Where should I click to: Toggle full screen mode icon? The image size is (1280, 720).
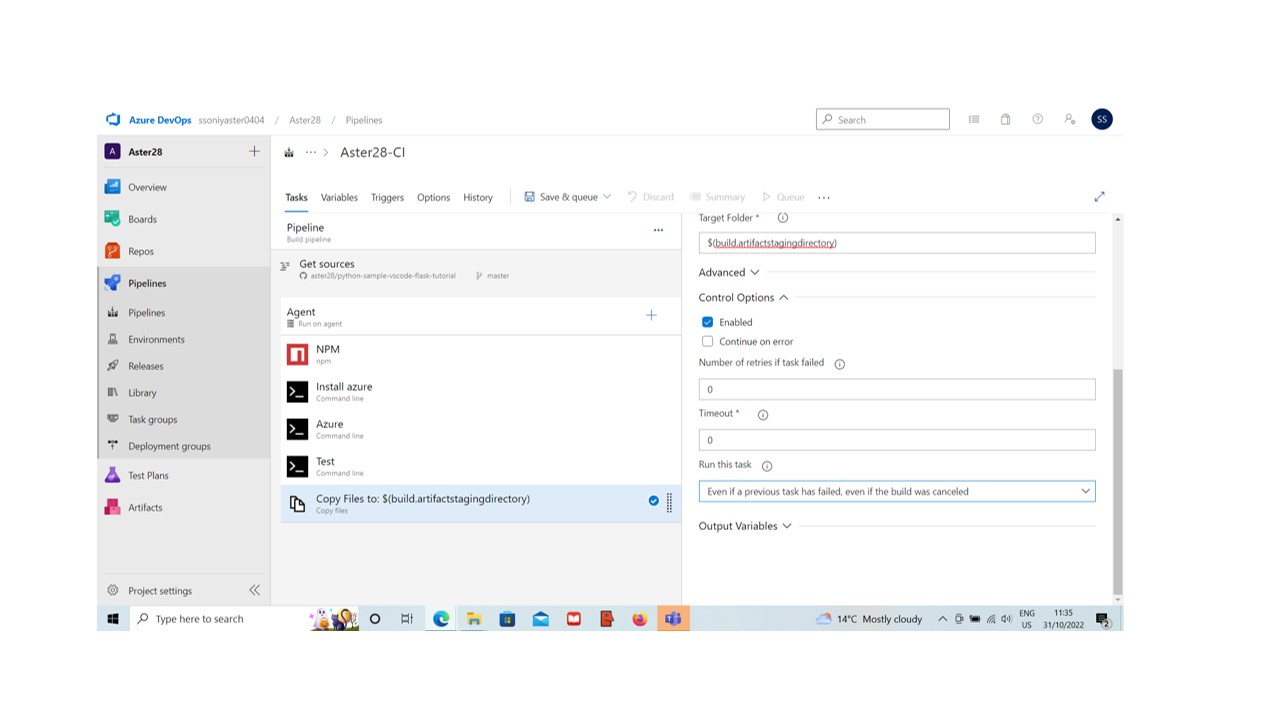[x=1099, y=197]
